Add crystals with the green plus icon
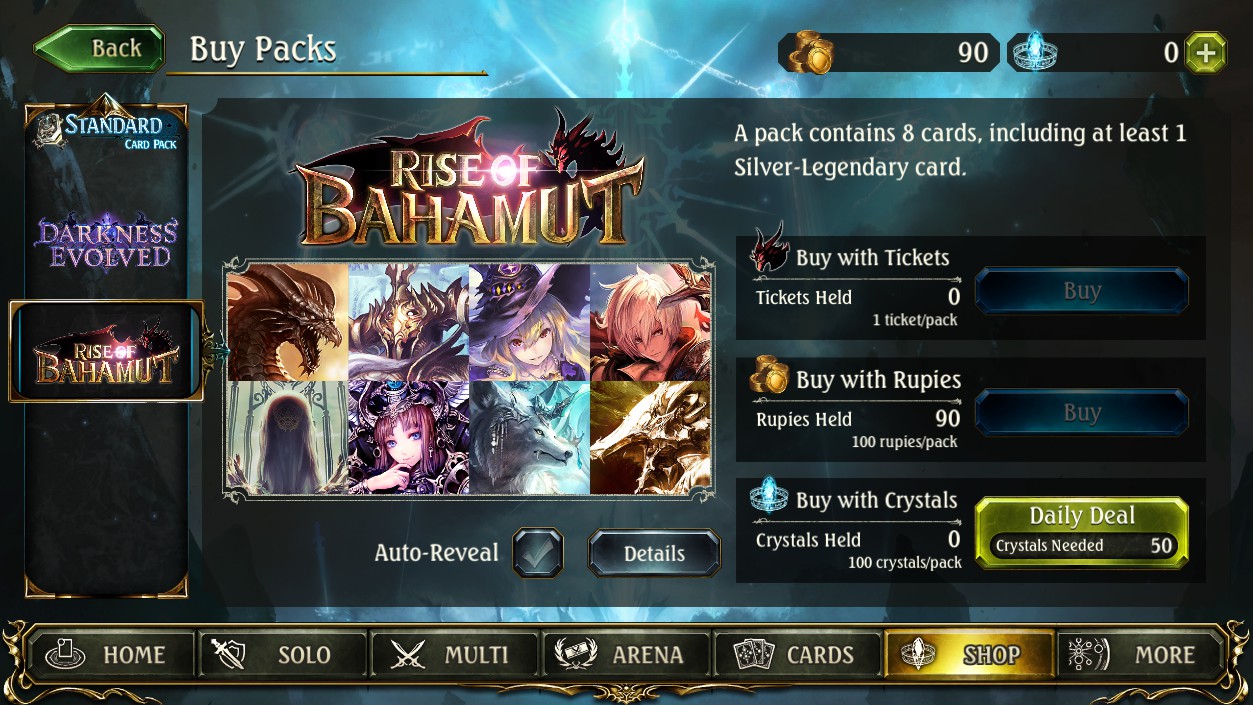Image resolution: width=1253 pixels, height=705 pixels. 1205,53
